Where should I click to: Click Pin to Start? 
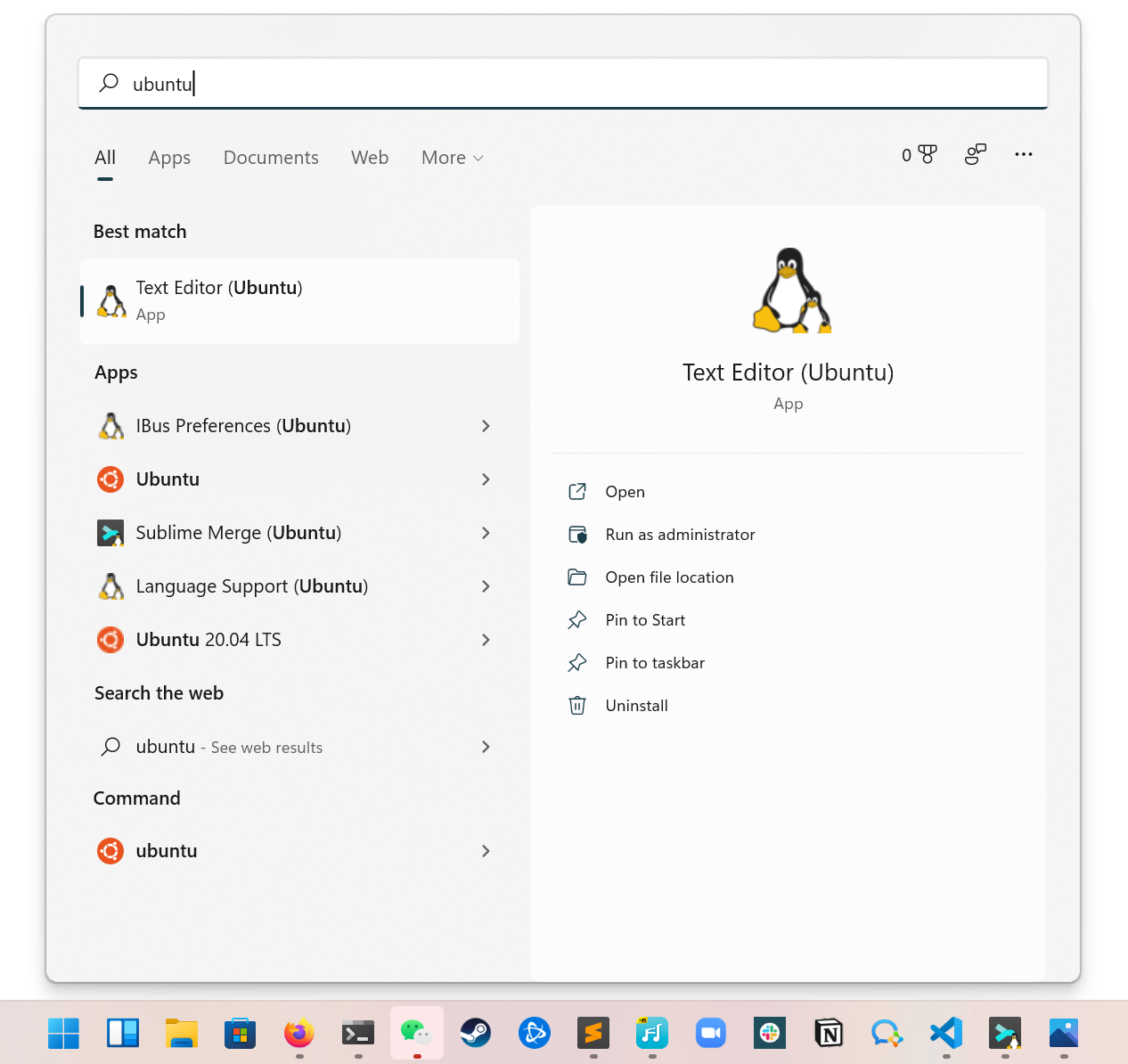(645, 619)
